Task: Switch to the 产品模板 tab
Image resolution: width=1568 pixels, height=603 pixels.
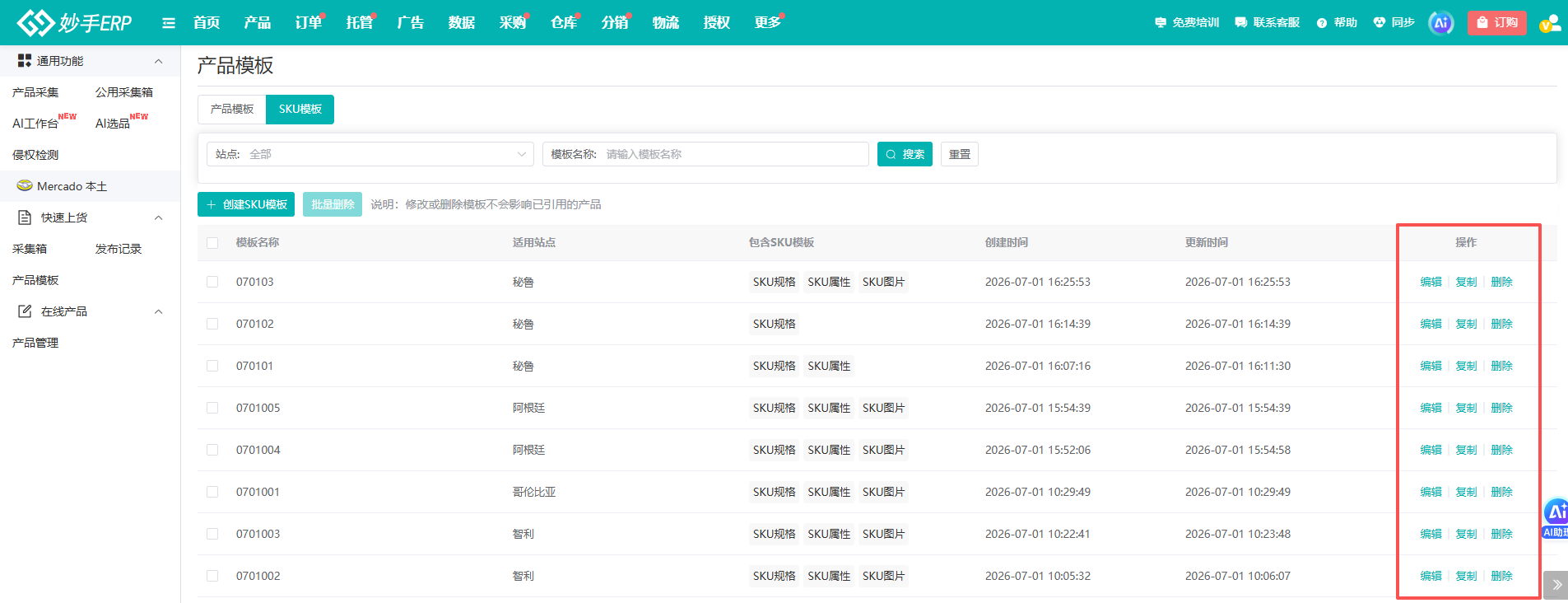Action: (232, 110)
